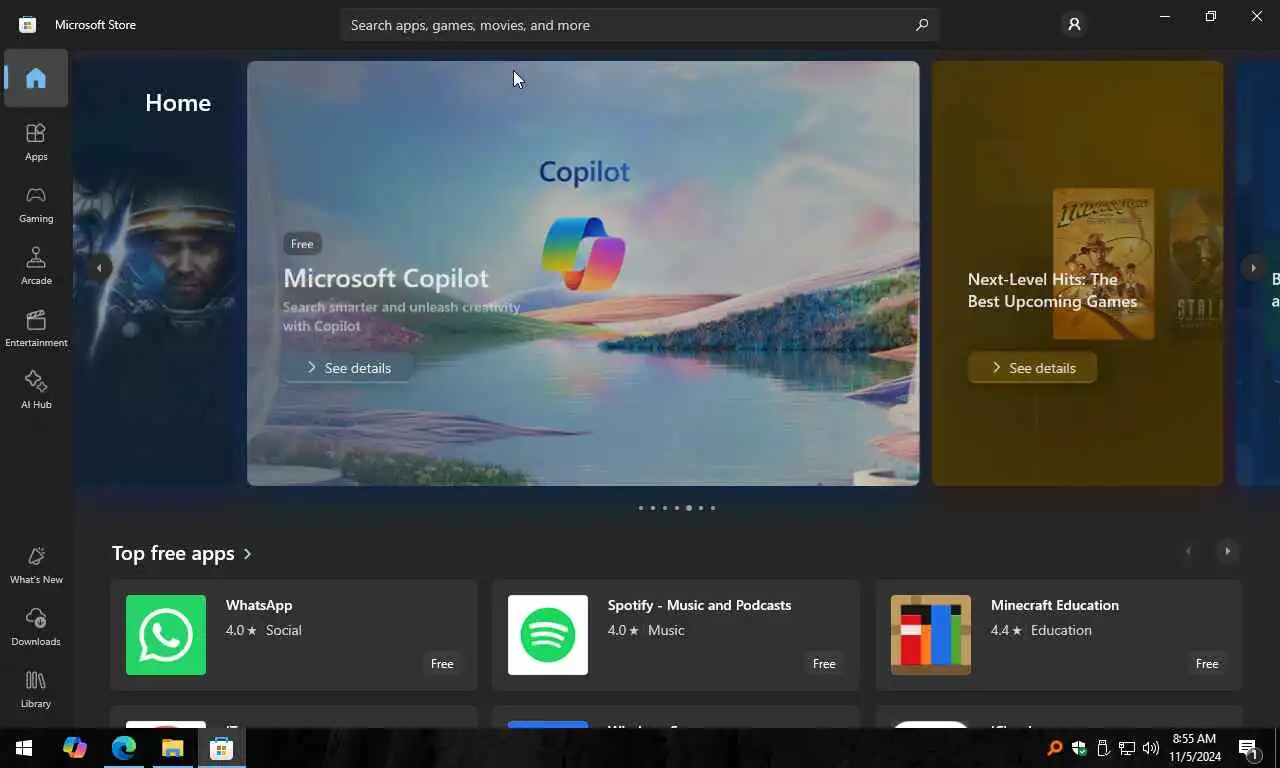Click the Copilot logo in banner
This screenshot has width=1280, height=768.
[x=584, y=253]
